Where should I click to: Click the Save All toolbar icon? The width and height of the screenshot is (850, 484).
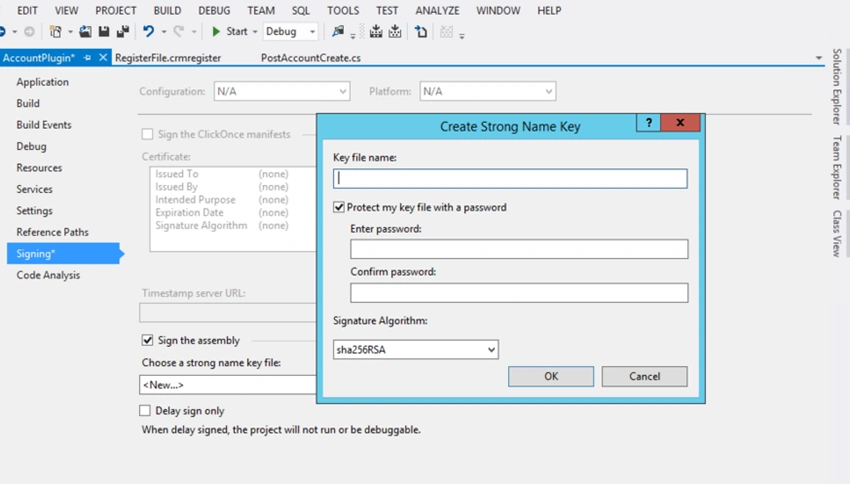point(123,32)
